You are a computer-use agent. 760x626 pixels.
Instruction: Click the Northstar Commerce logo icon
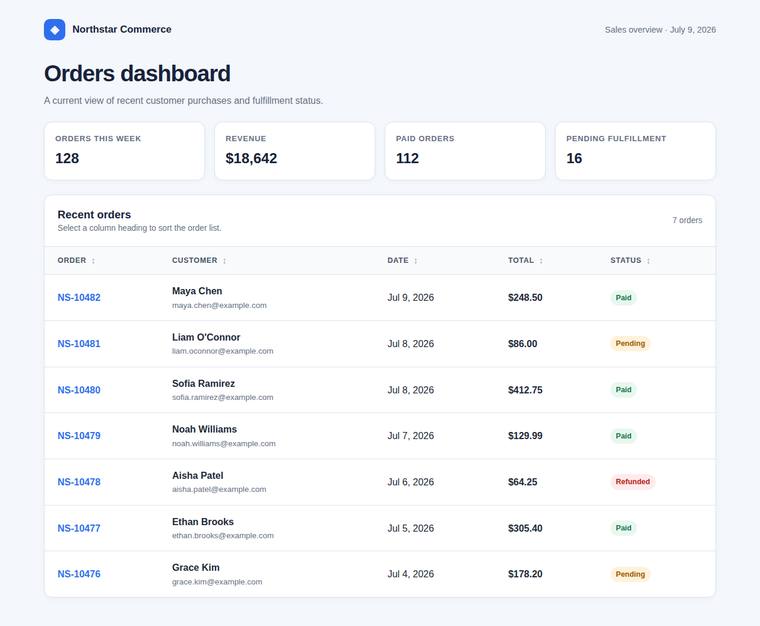coord(54,30)
